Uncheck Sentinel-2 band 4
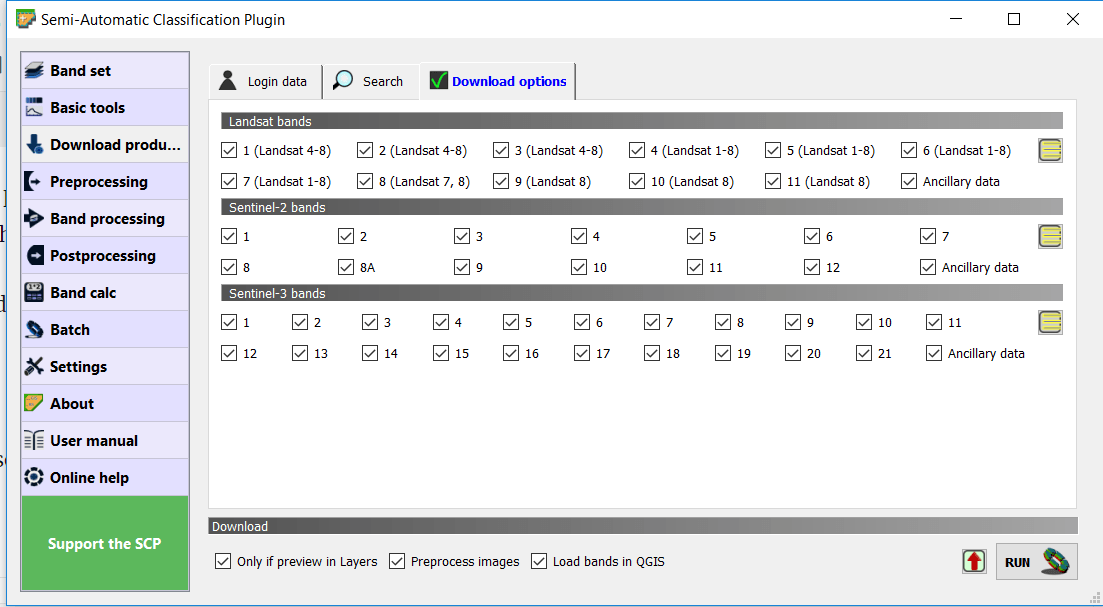Image resolution: width=1103 pixels, height=607 pixels. pyautogui.click(x=579, y=236)
